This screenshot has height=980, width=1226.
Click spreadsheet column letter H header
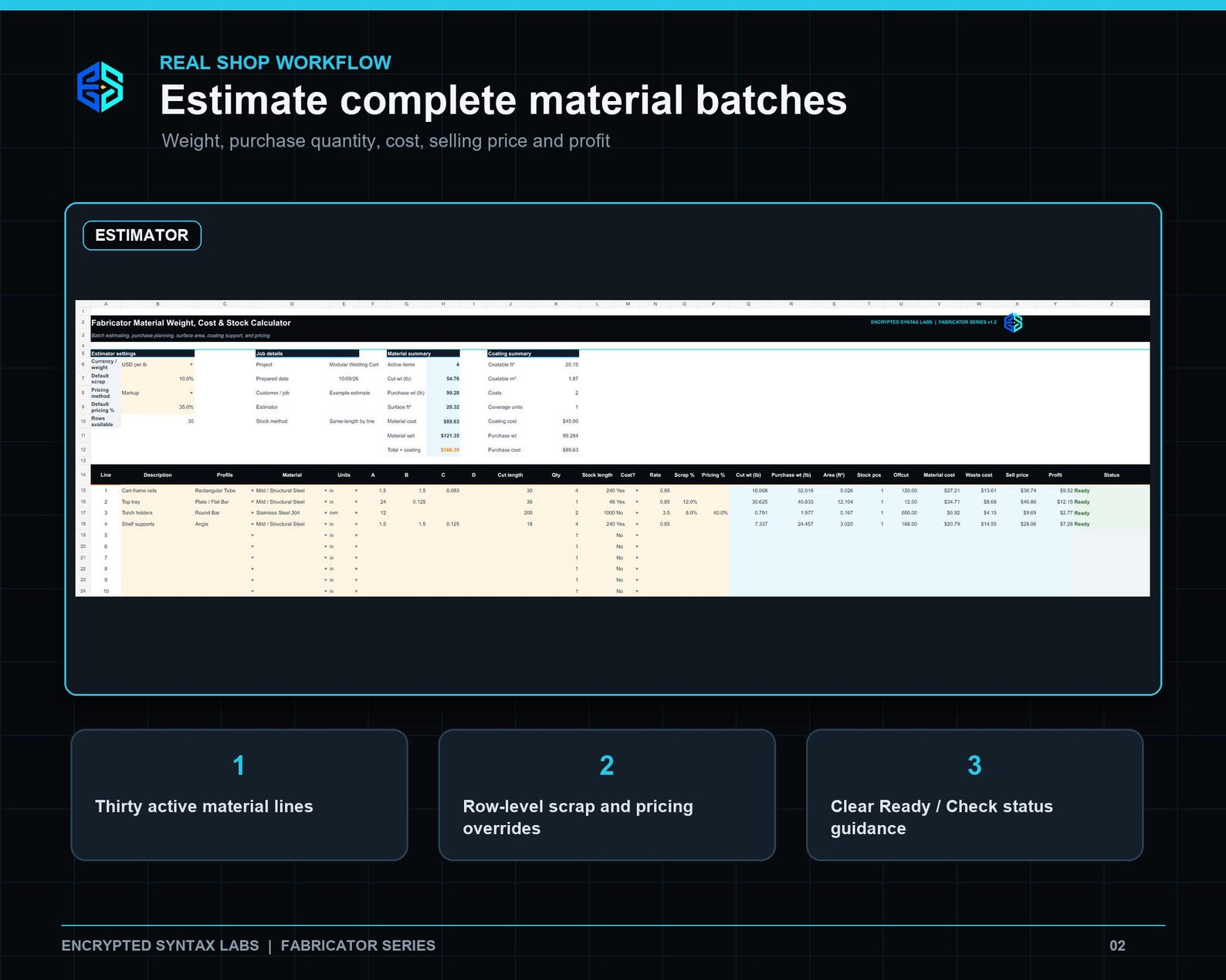pos(443,304)
